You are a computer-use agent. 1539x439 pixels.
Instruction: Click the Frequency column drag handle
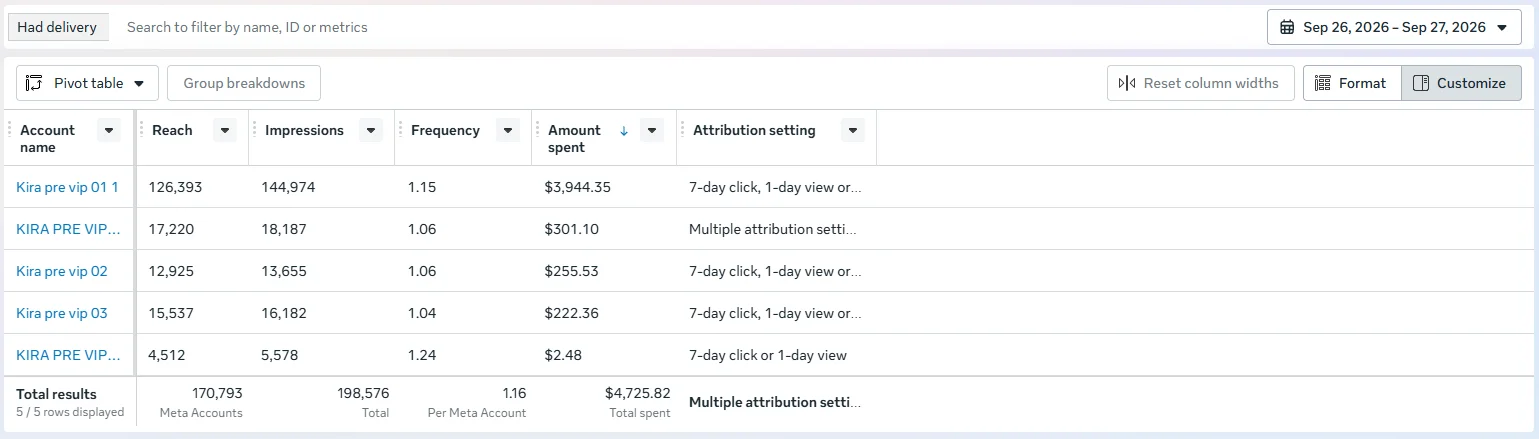pos(401,130)
